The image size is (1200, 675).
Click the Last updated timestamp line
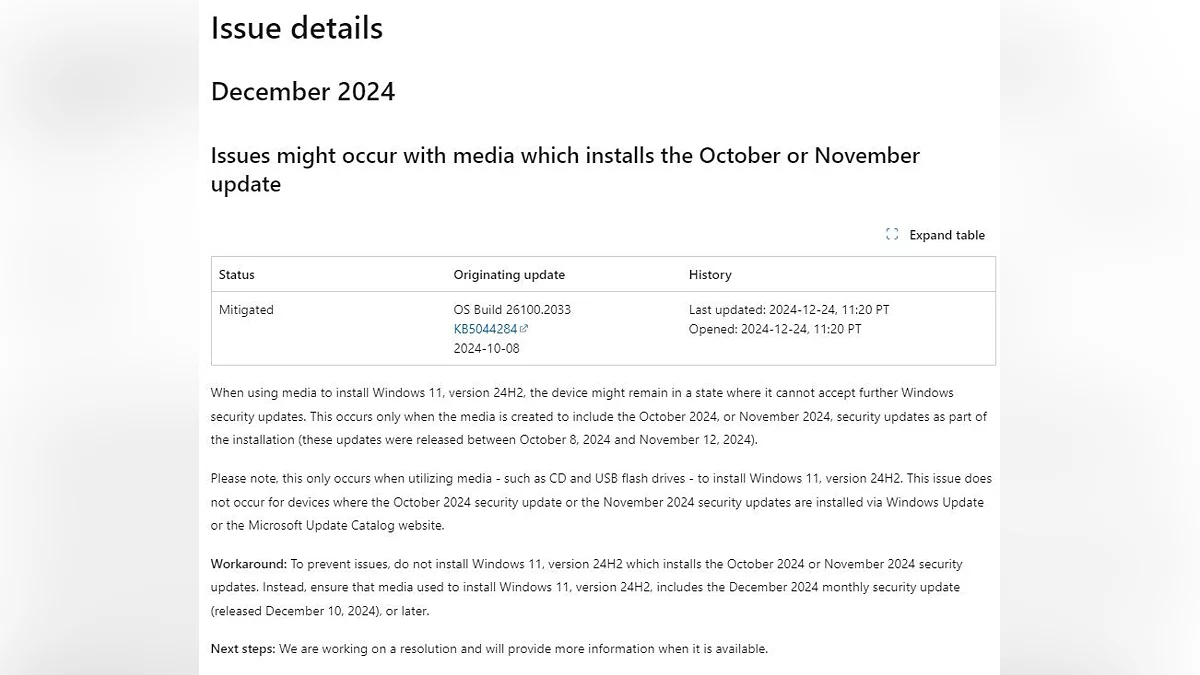[788, 310]
